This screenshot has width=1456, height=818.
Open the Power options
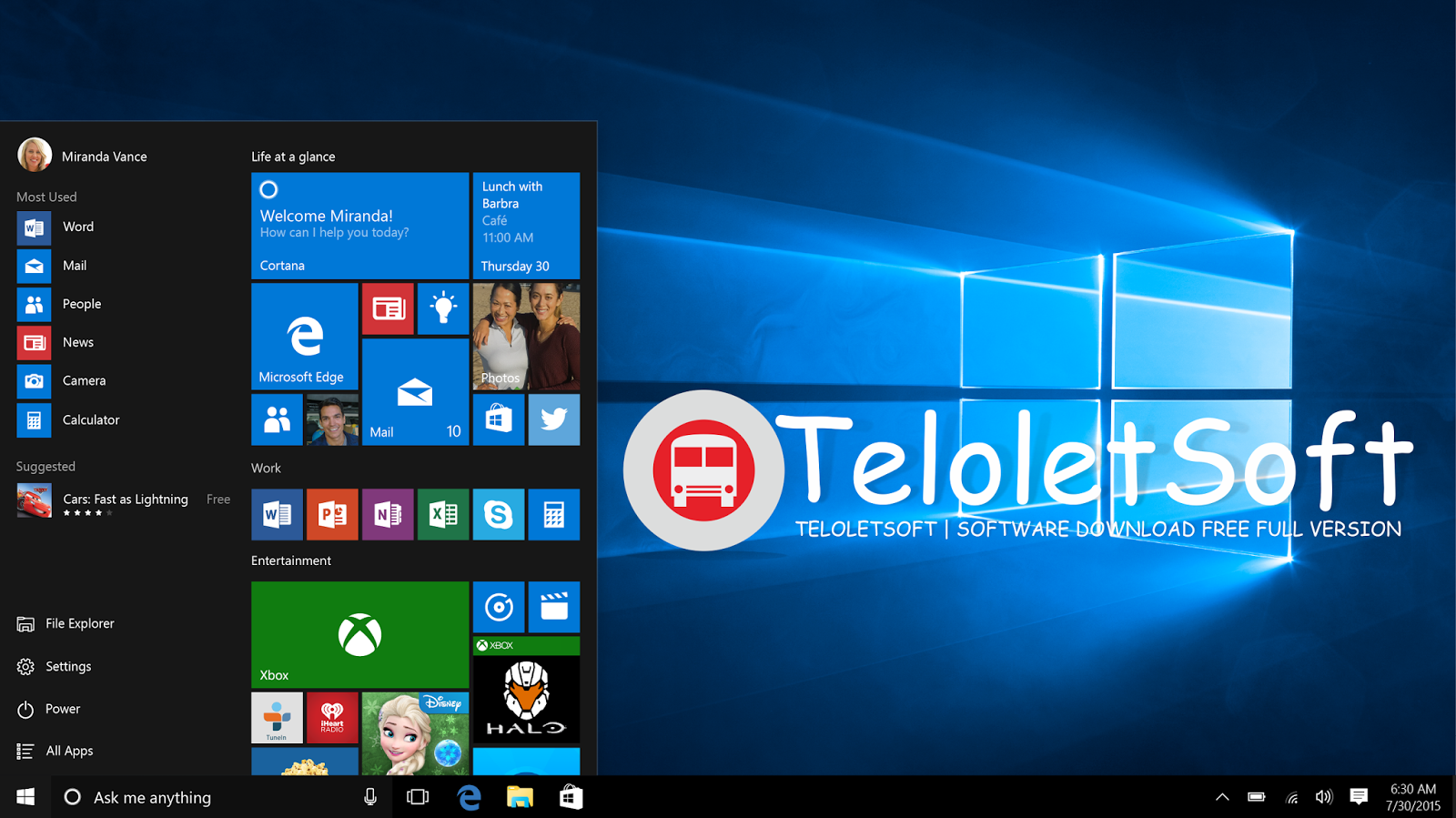(x=48, y=709)
